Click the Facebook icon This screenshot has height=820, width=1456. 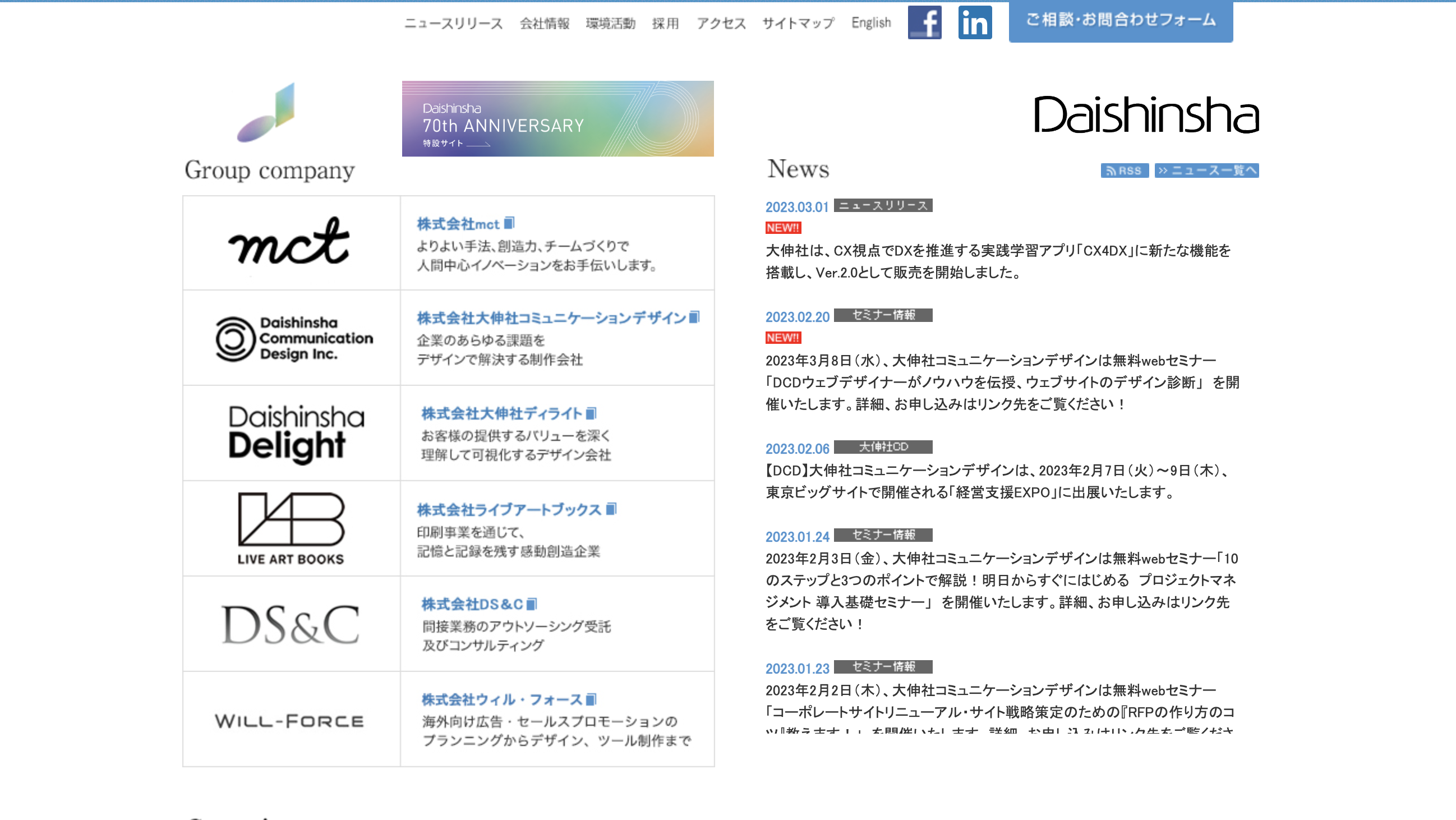point(925,22)
